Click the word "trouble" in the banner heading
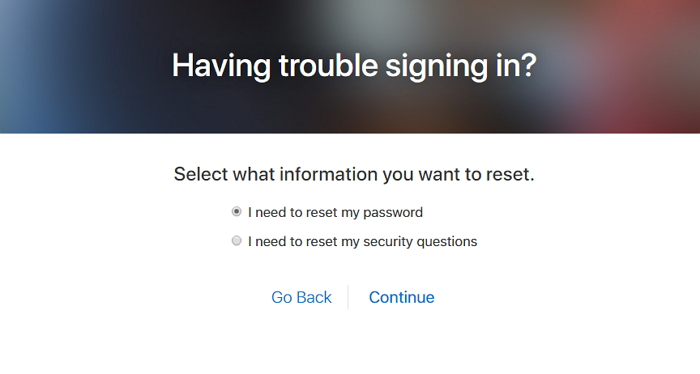The width and height of the screenshot is (700, 374). (328, 66)
